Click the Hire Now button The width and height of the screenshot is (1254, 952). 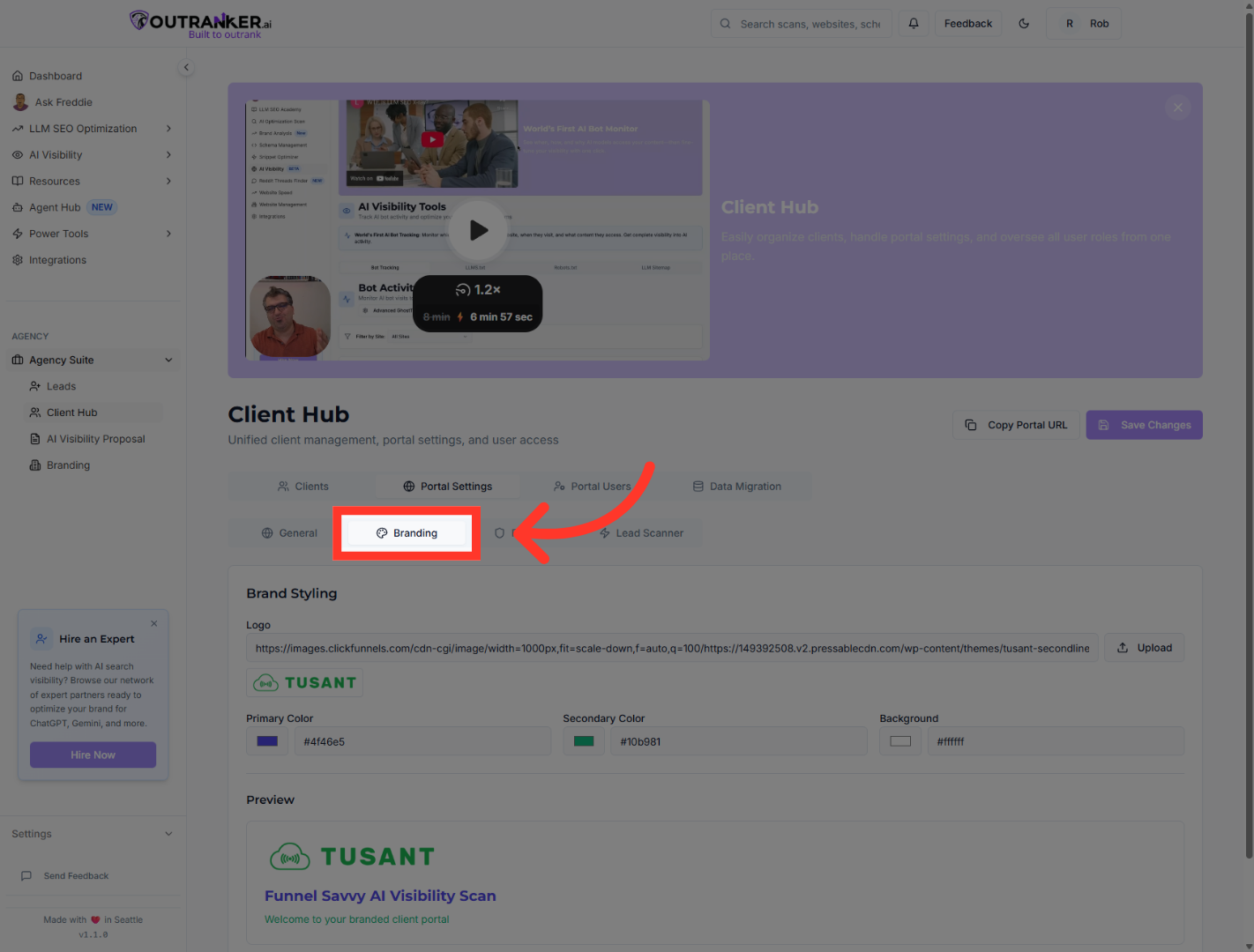click(93, 755)
